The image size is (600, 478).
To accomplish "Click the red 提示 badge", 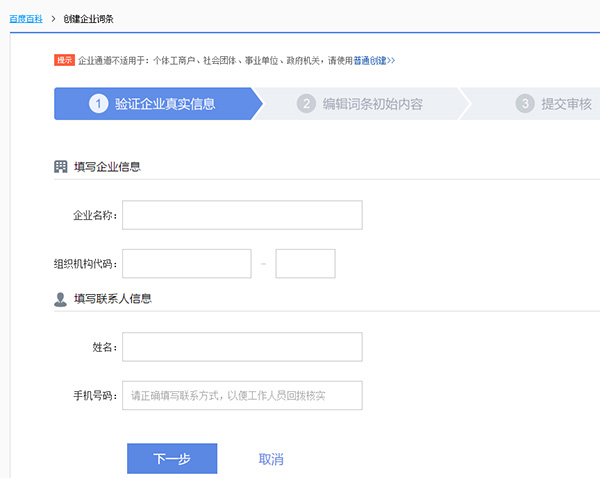I will tap(64, 60).
